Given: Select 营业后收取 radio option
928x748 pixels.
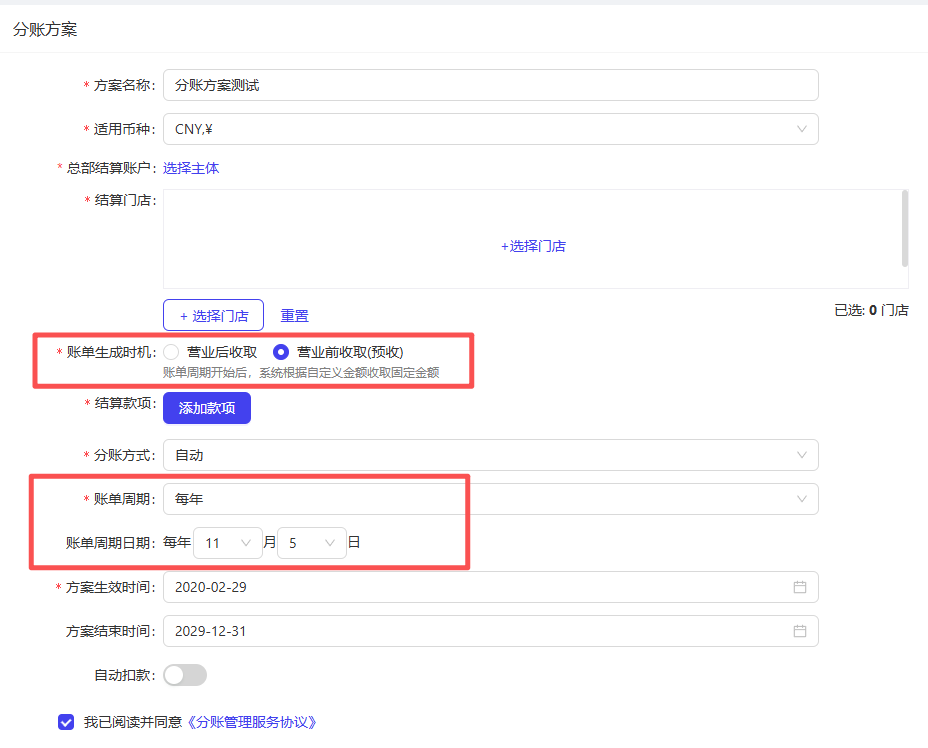Looking at the screenshot, I should 172,352.
